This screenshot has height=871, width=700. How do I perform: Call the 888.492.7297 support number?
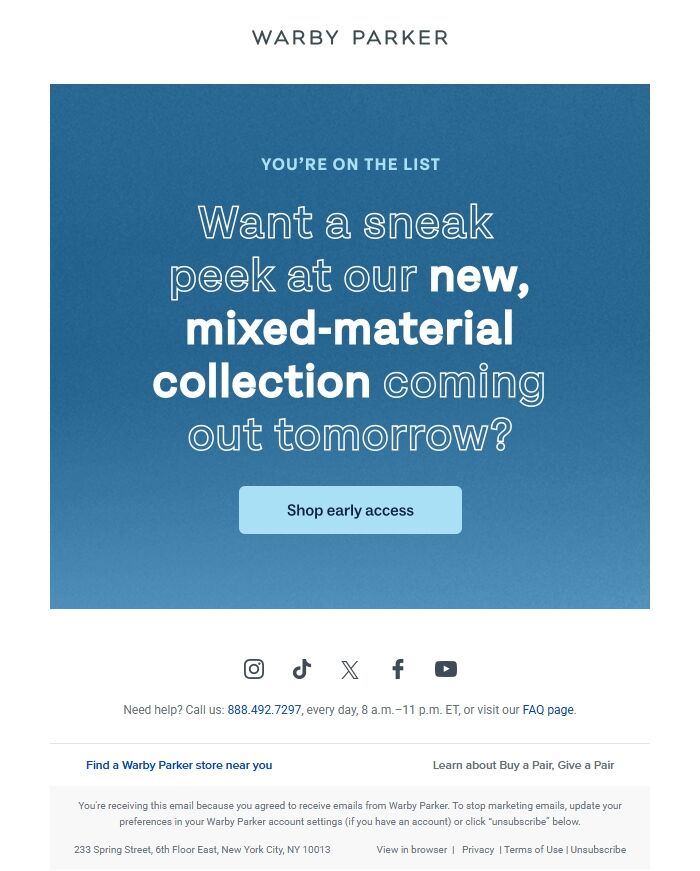coord(262,709)
